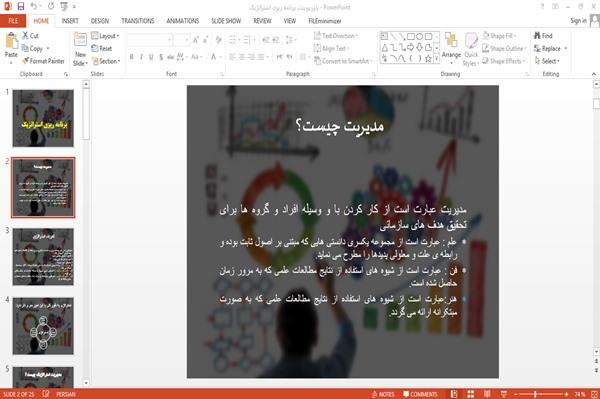Viewport: 600px width, 399px height.
Task: Click Sign in link
Action: coord(578,21)
